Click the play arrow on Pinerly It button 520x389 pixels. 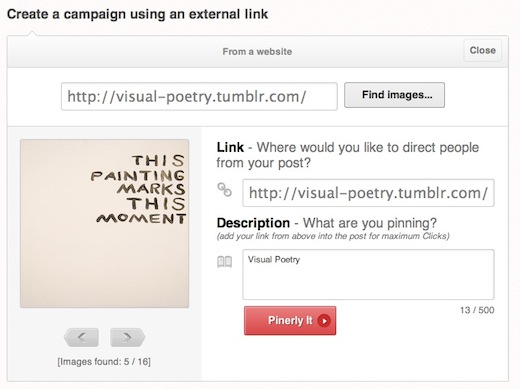(324, 321)
